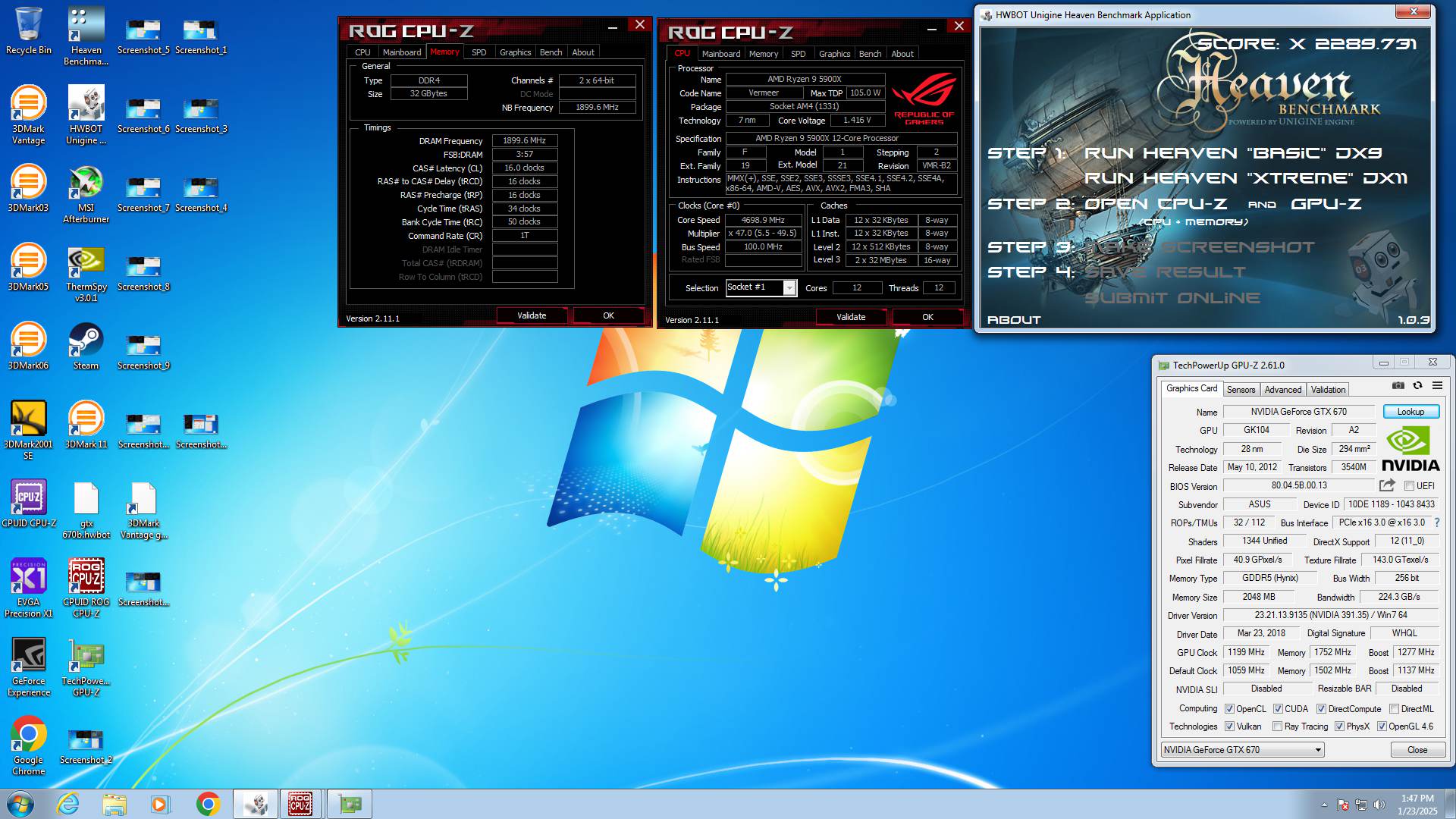Launch CPUID CPU-Z desktop shortcut
This screenshot has width=1456, height=819.
click(29, 503)
